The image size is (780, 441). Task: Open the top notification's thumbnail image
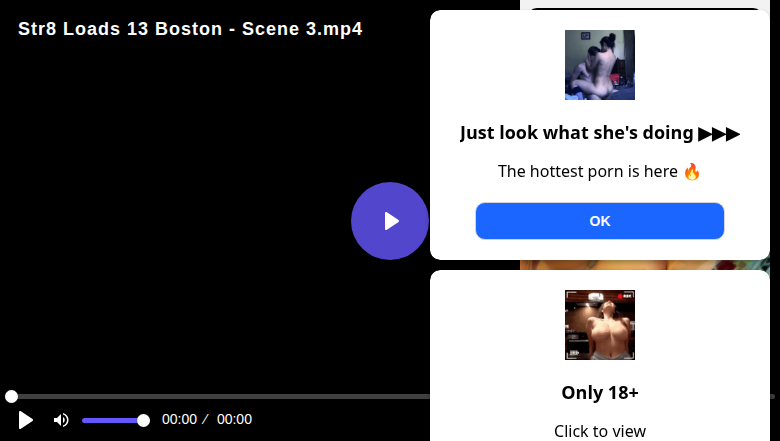click(x=600, y=65)
